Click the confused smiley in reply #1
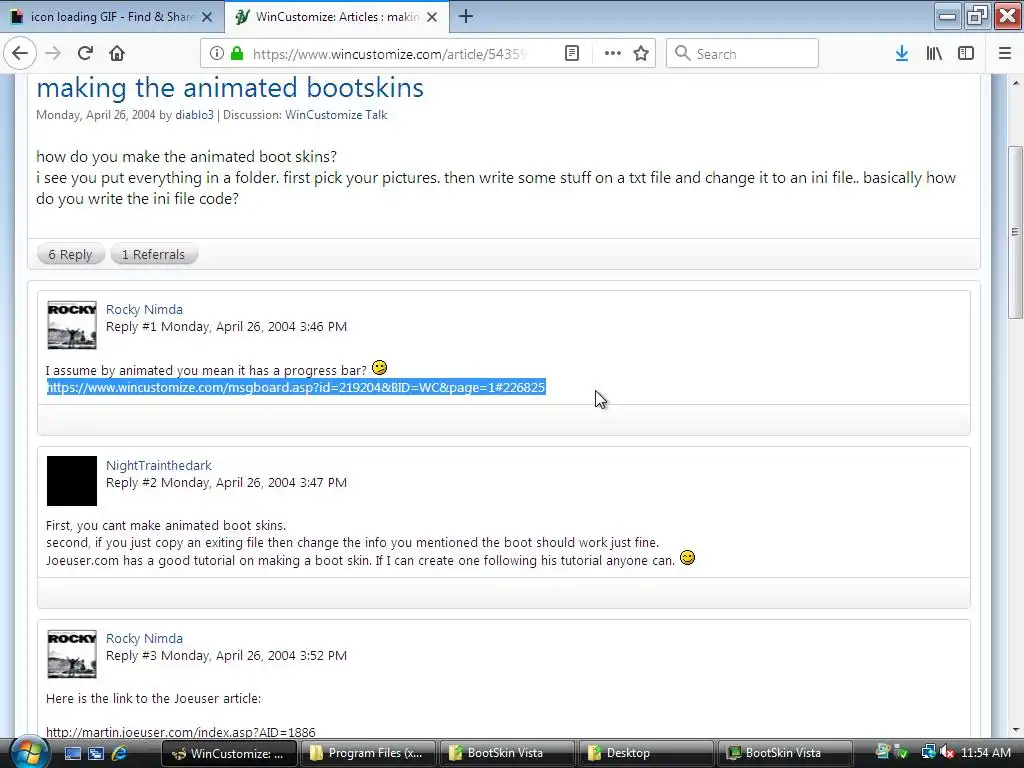 pos(379,368)
